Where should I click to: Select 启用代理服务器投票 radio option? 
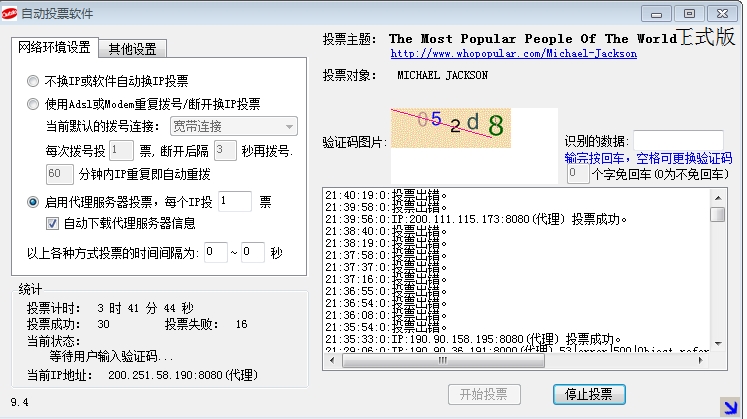pos(33,202)
